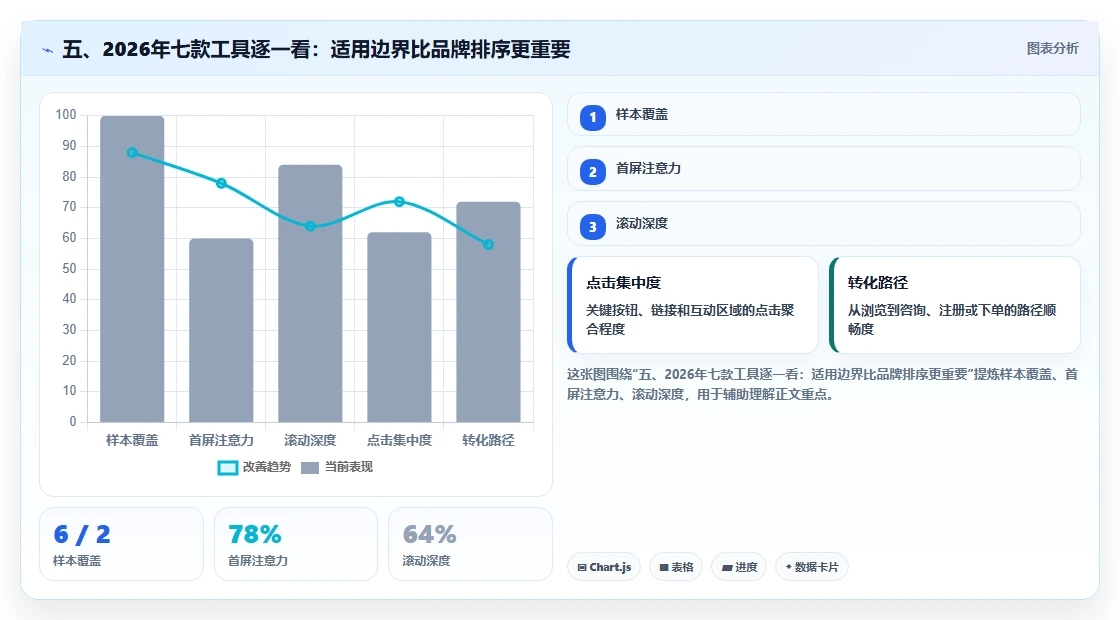Click the 滚动深度 bar in the chart

[310, 294]
